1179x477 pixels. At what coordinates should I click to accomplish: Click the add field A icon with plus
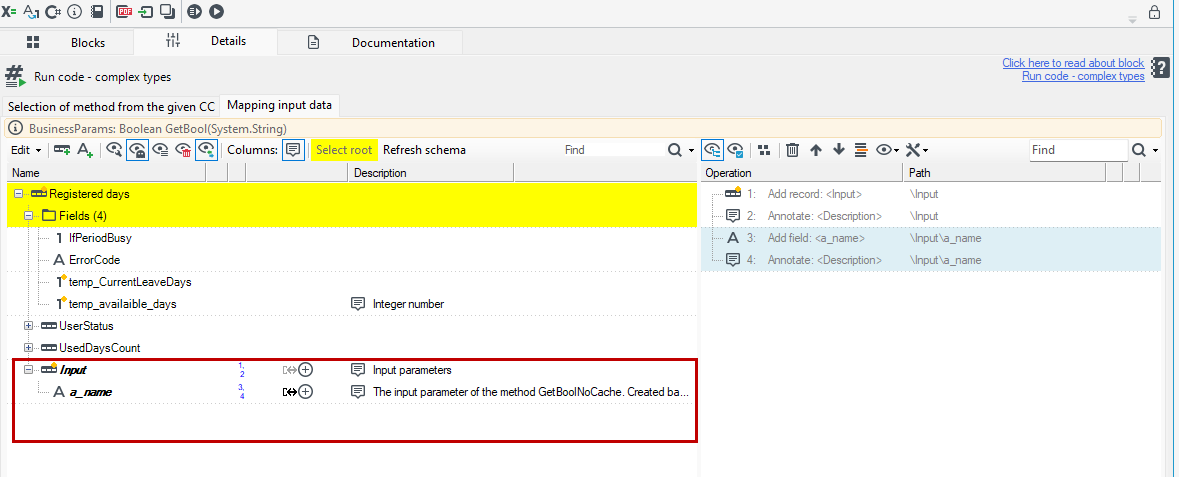coord(85,150)
